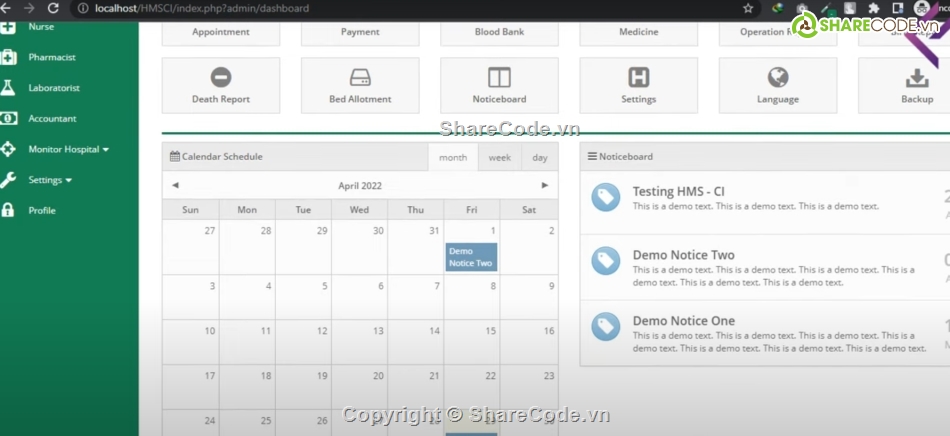Click the Sun column header
Viewport: 950px width, 436px height.
pyautogui.click(x=191, y=210)
